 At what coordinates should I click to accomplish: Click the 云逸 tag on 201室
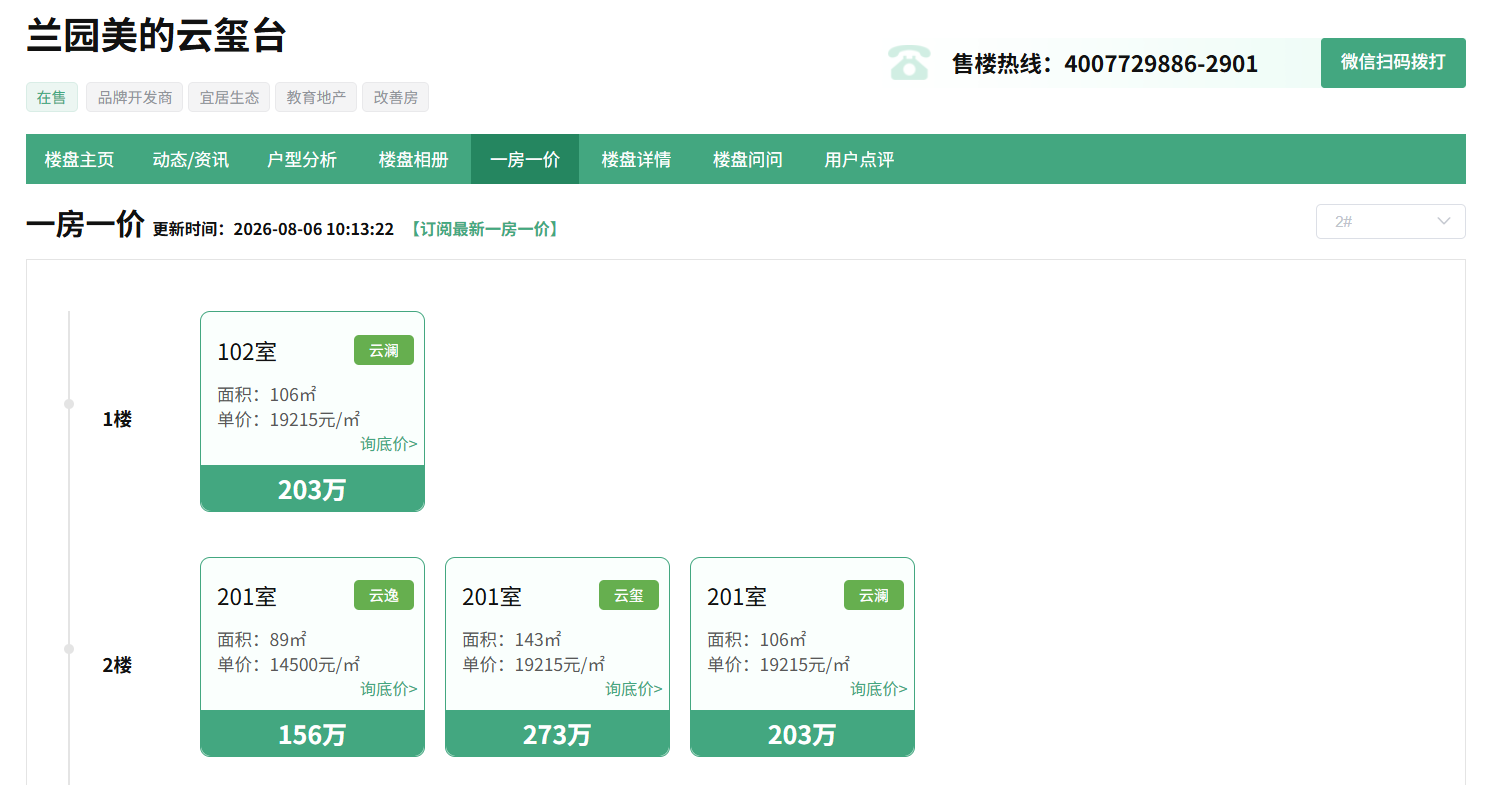[x=384, y=595]
